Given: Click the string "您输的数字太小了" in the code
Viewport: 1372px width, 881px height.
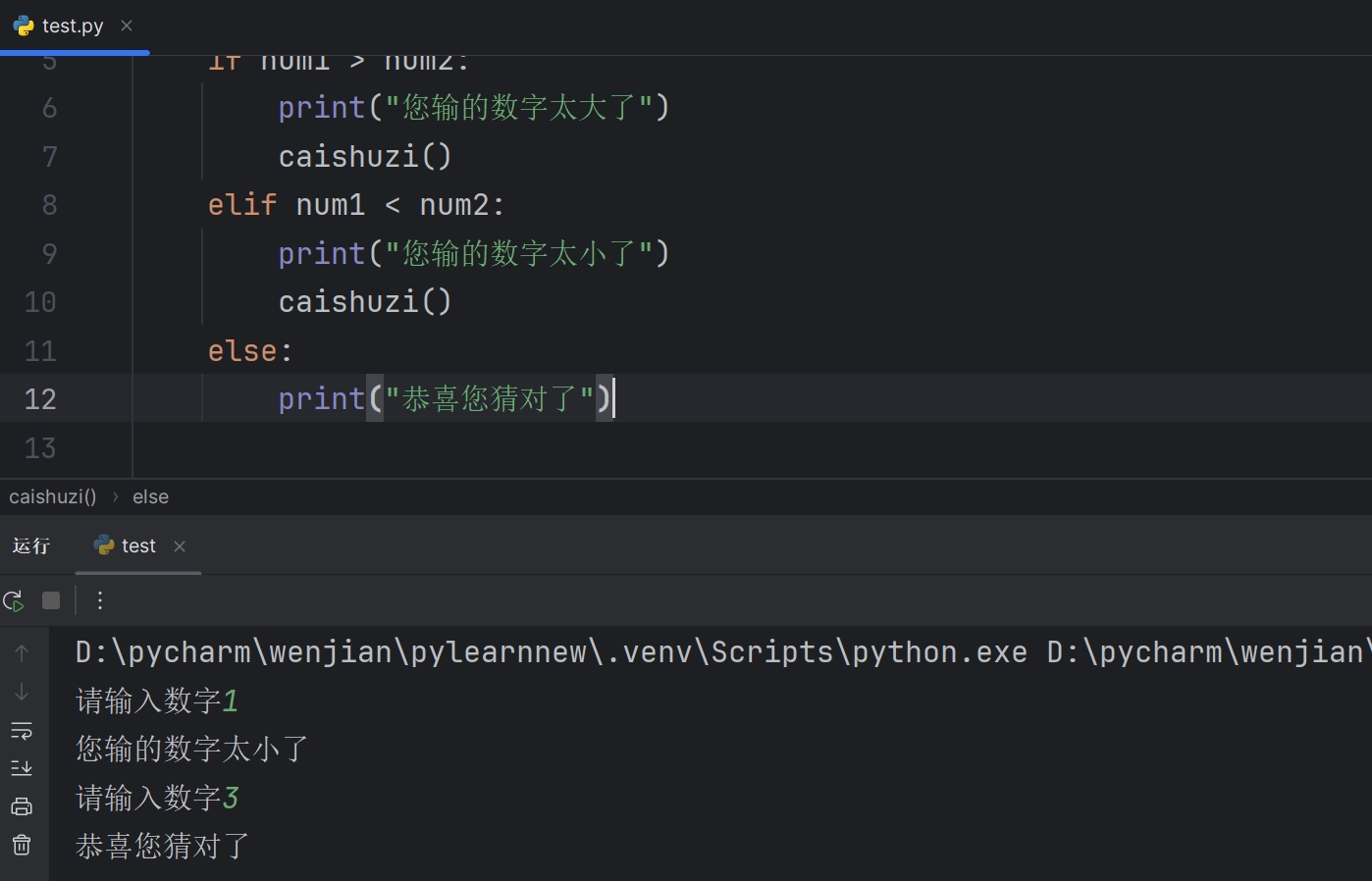Looking at the screenshot, I should 519,253.
